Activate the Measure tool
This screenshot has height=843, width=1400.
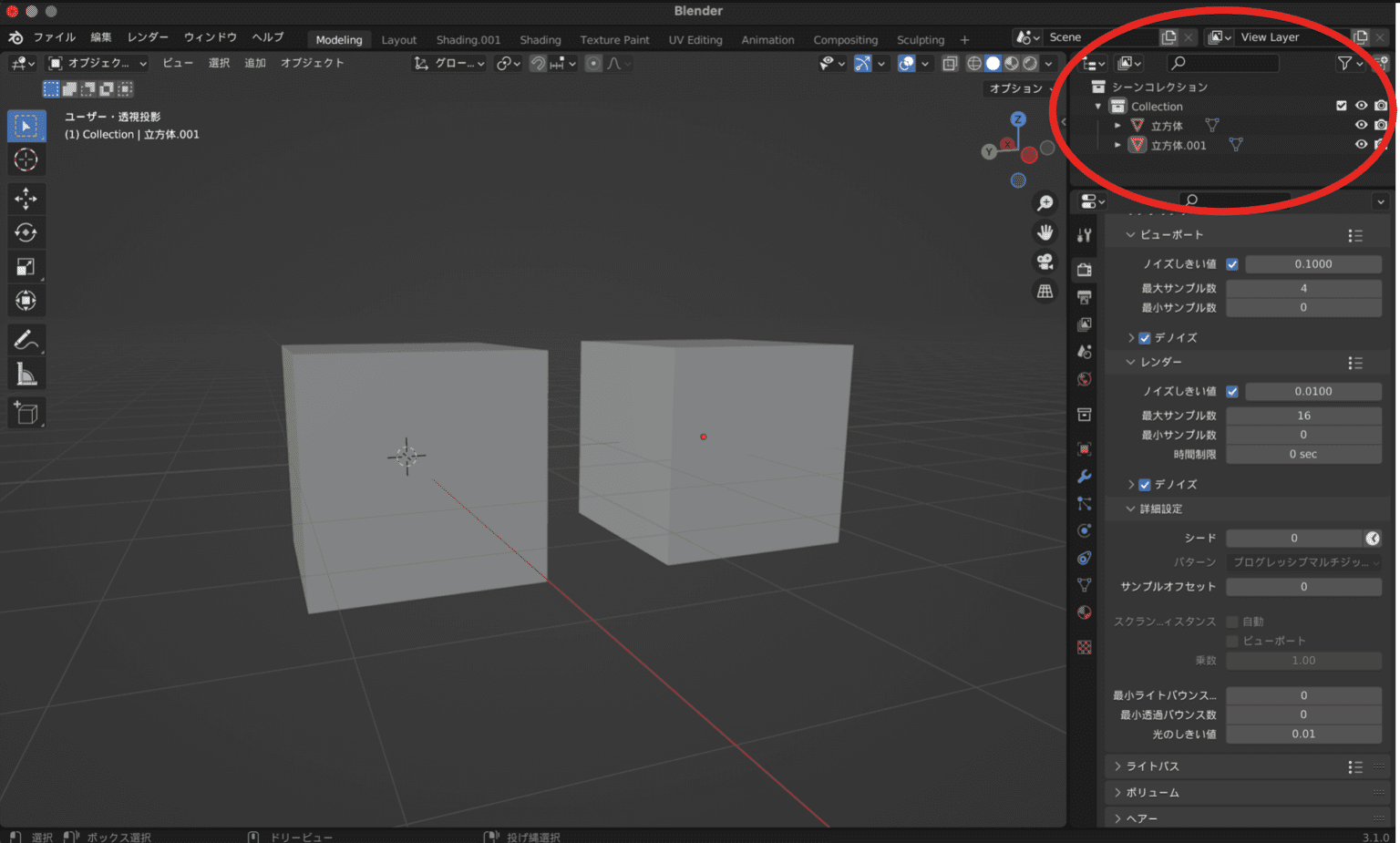pyautogui.click(x=26, y=372)
